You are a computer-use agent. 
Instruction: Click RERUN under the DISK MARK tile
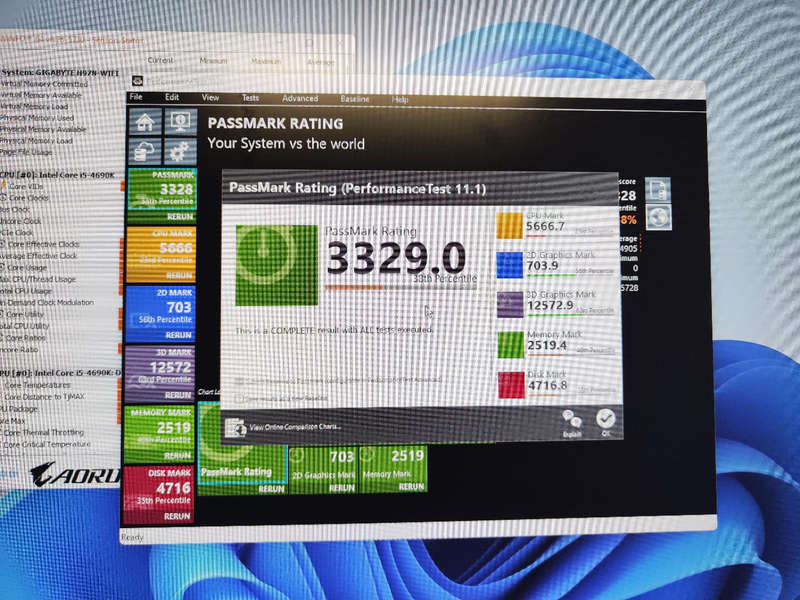(x=177, y=516)
